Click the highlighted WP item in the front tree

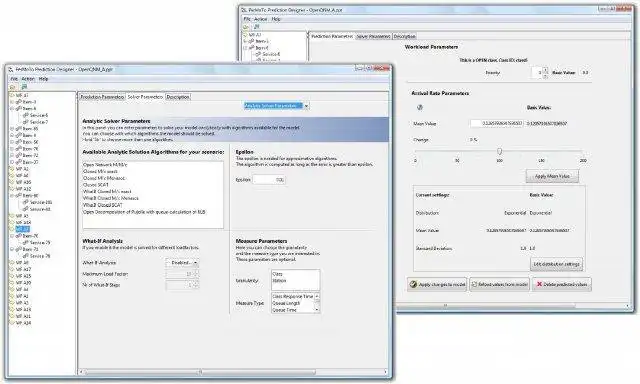click(x=22, y=229)
